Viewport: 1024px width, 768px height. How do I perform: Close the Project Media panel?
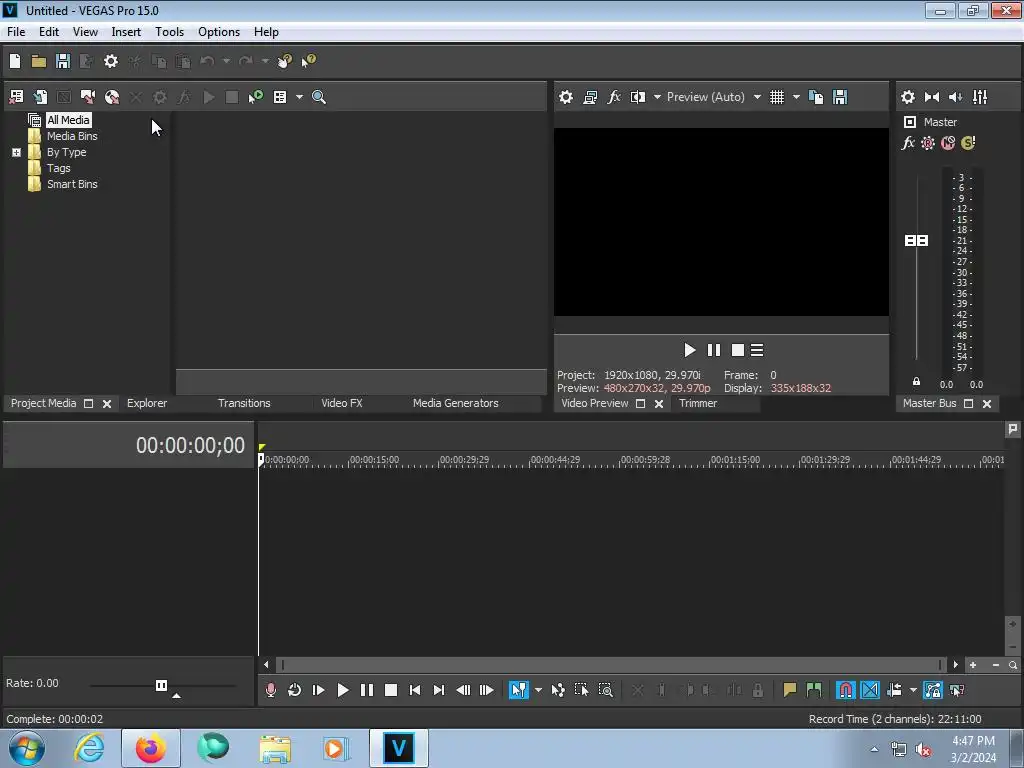click(x=107, y=404)
